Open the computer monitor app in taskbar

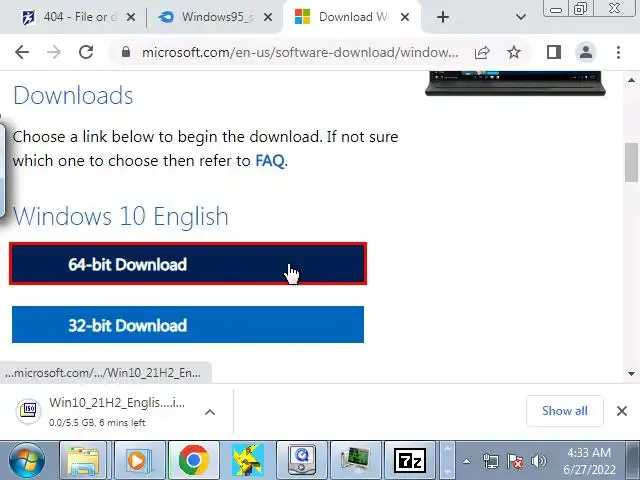pos(356,460)
